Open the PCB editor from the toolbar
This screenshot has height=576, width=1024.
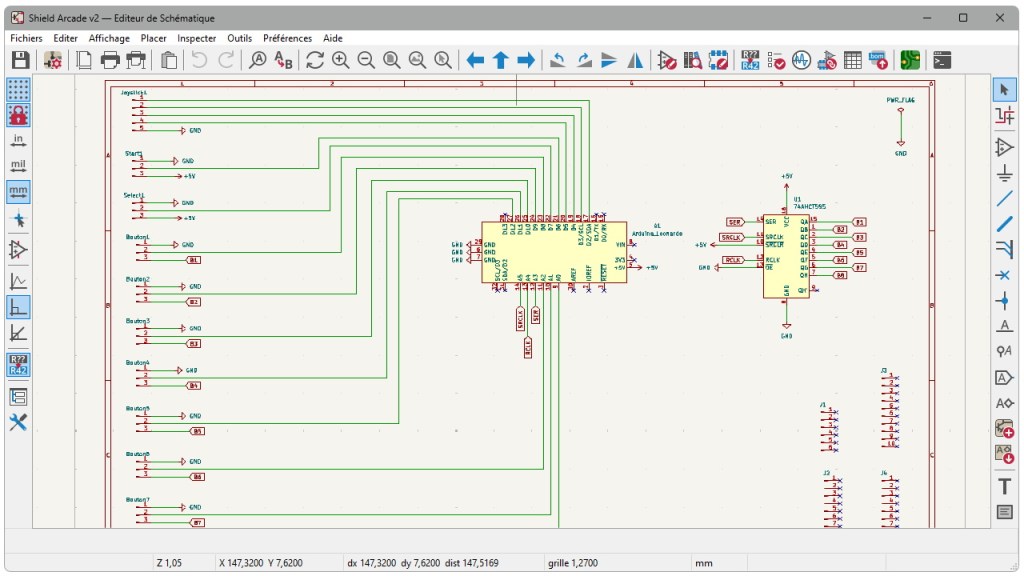(x=912, y=60)
